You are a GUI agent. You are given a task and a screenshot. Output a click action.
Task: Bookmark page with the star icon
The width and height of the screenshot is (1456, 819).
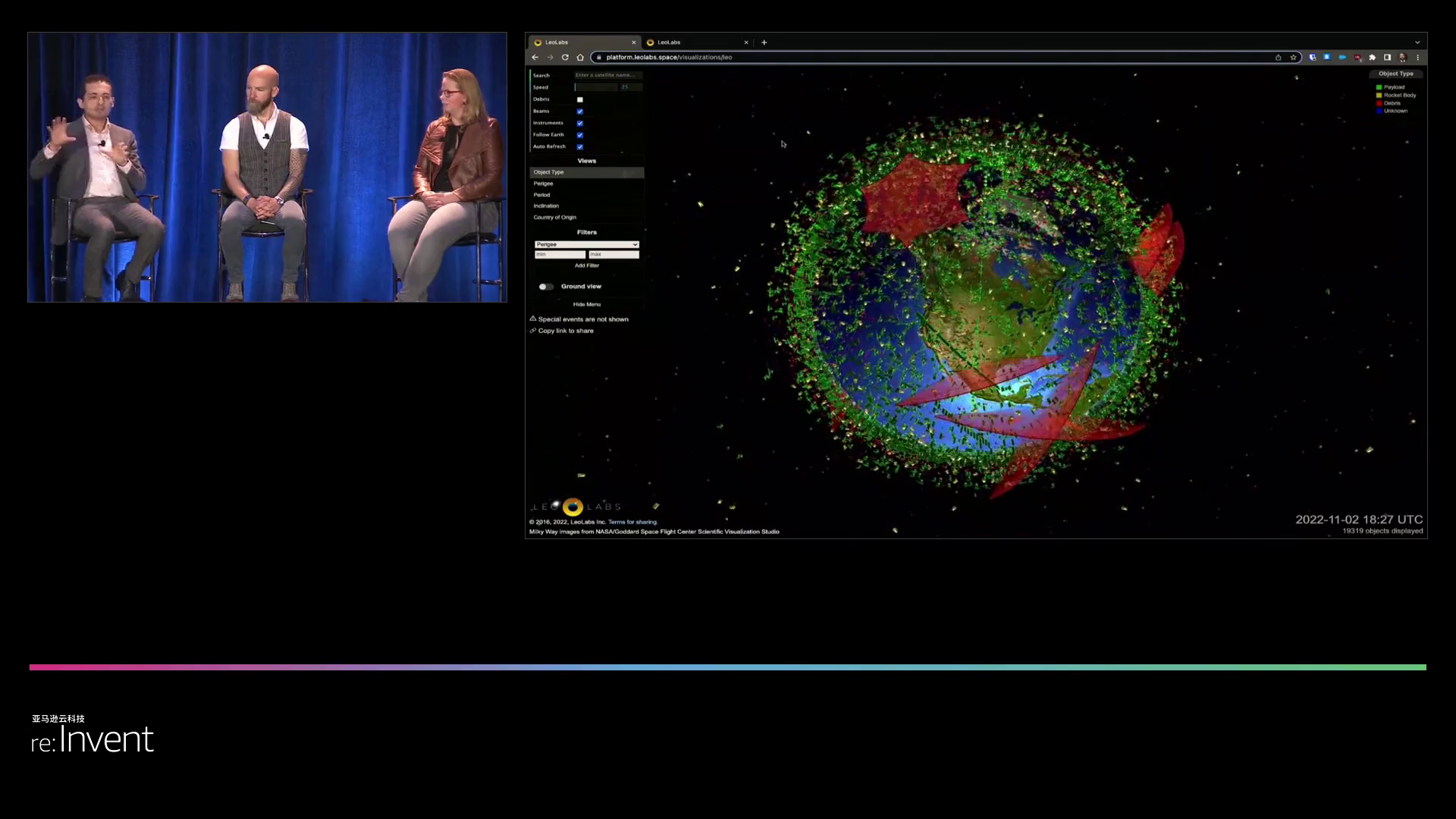coord(1294,58)
